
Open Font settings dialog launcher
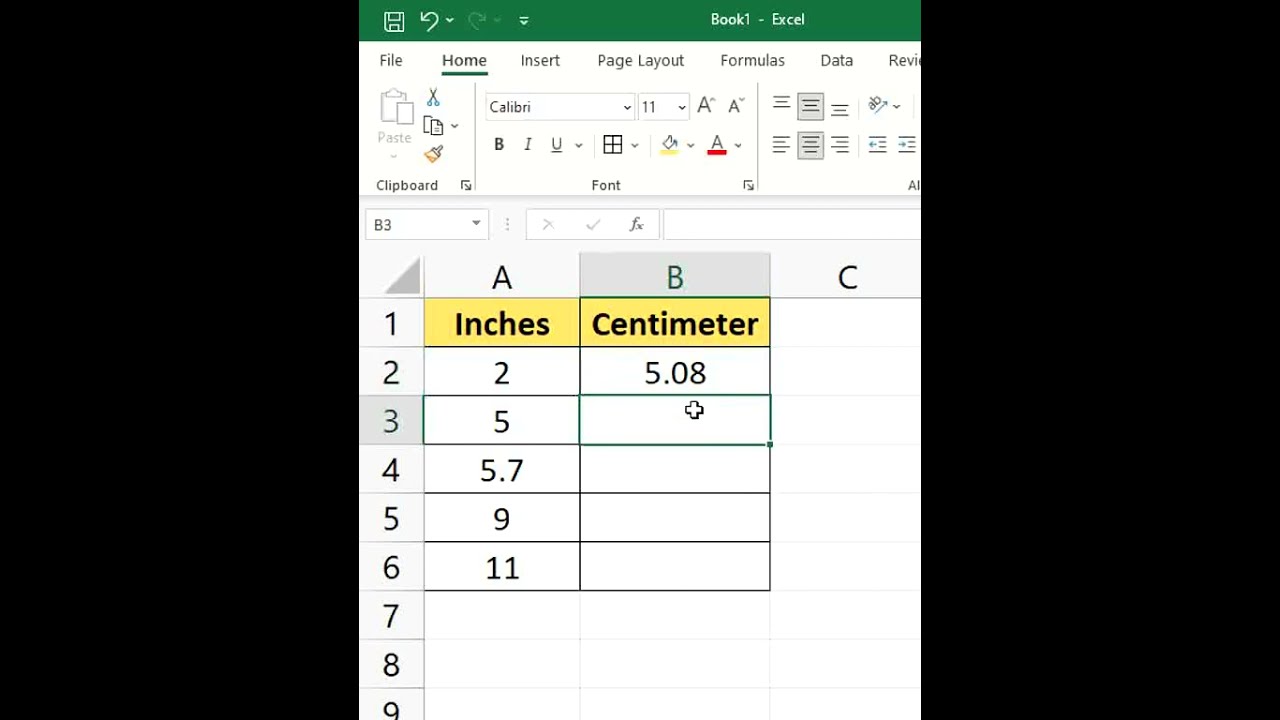coord(748,185)
